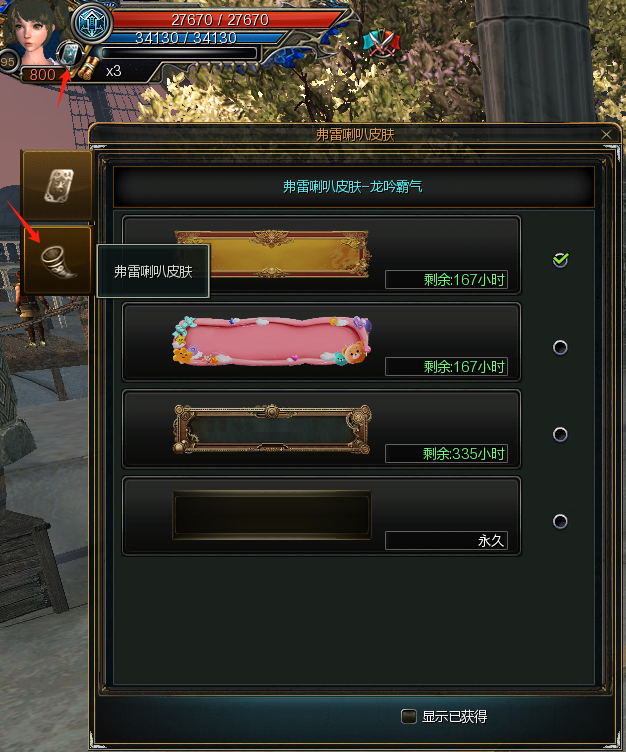
Task: Select the bronze frame skin radio button
Action: pos(560,435)
